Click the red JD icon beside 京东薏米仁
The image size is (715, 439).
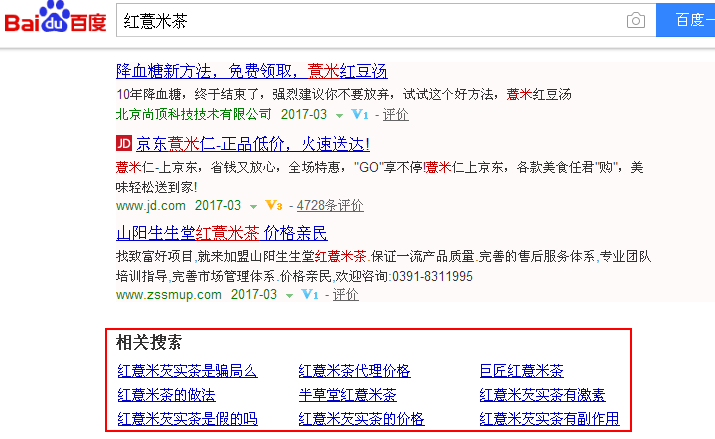click(x=124, y=144)
